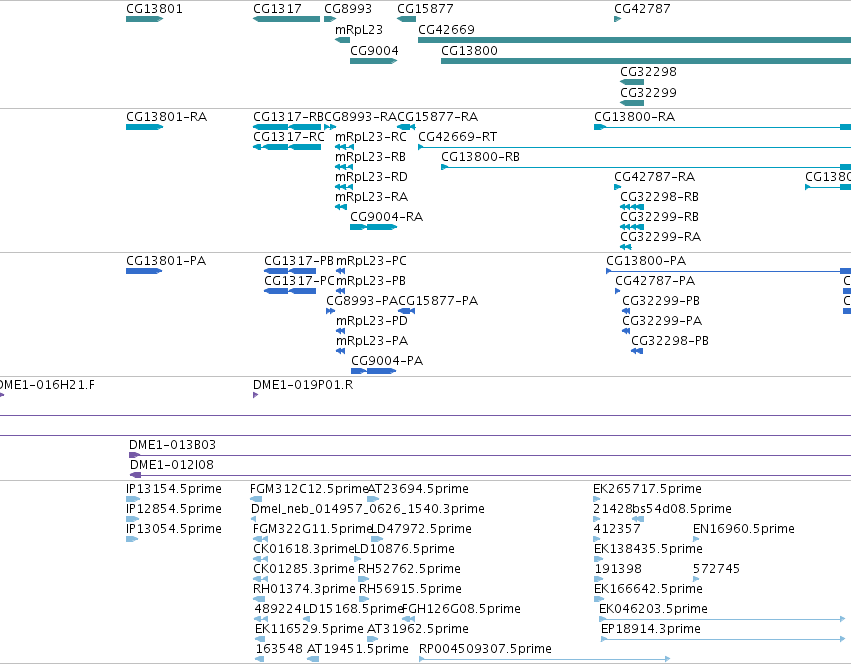Select transcript CG42787-RA

point(655,177)
